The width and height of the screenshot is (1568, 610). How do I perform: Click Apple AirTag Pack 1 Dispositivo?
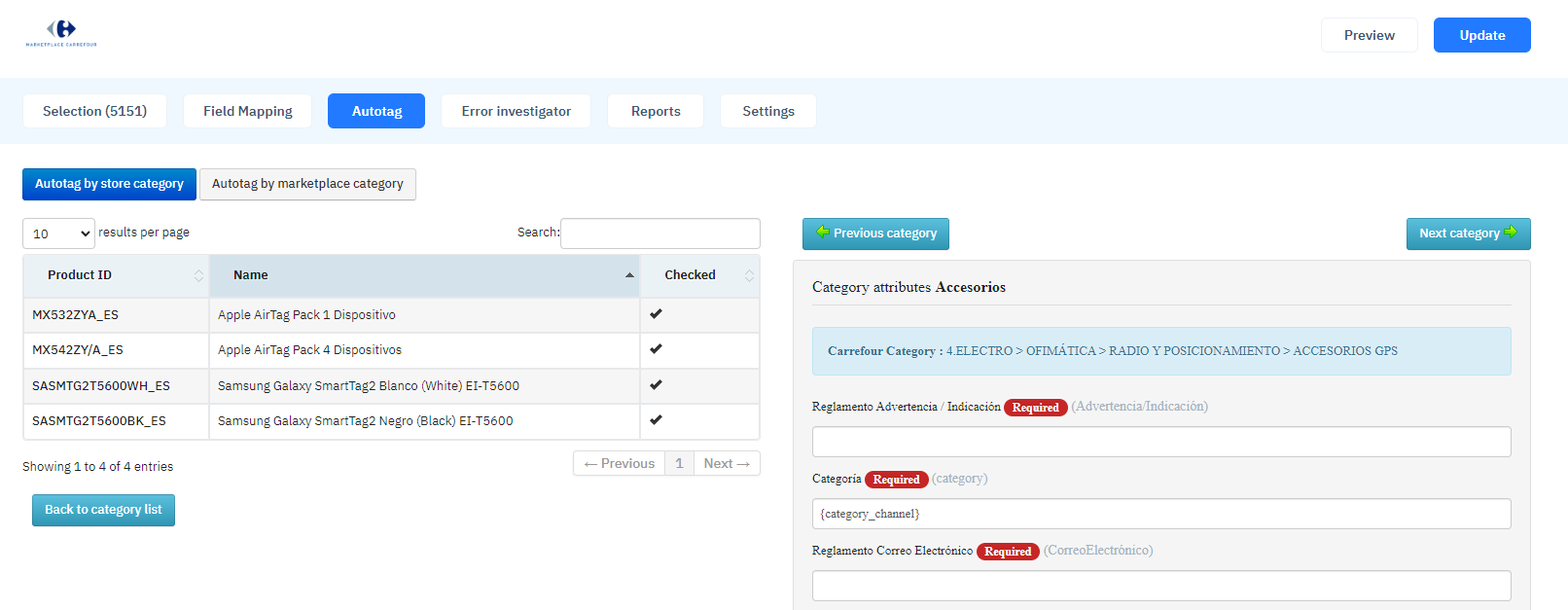pyautogui.click(x=306, y=315)
